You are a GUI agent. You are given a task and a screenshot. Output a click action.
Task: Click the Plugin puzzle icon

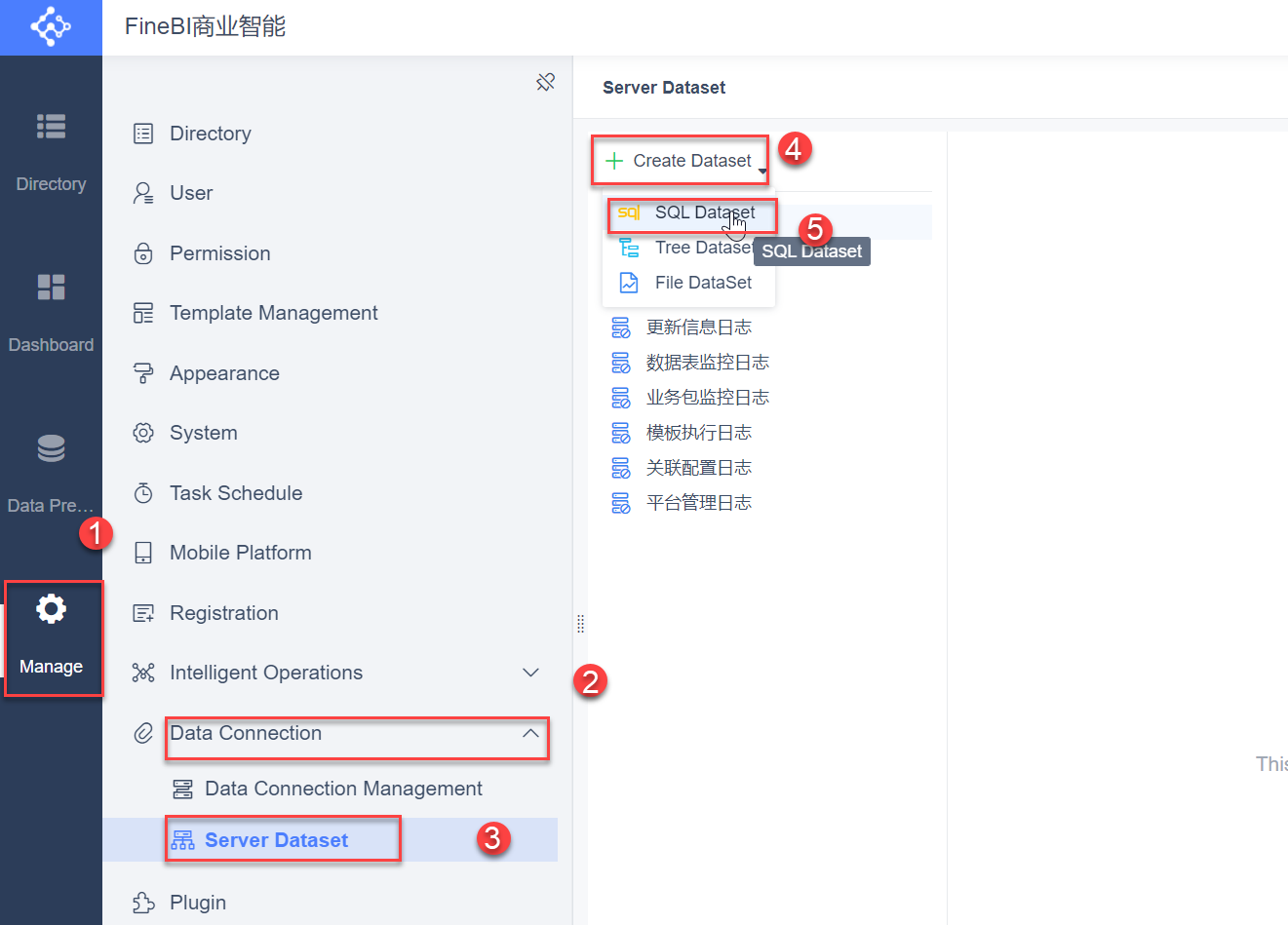pos(143,903)
